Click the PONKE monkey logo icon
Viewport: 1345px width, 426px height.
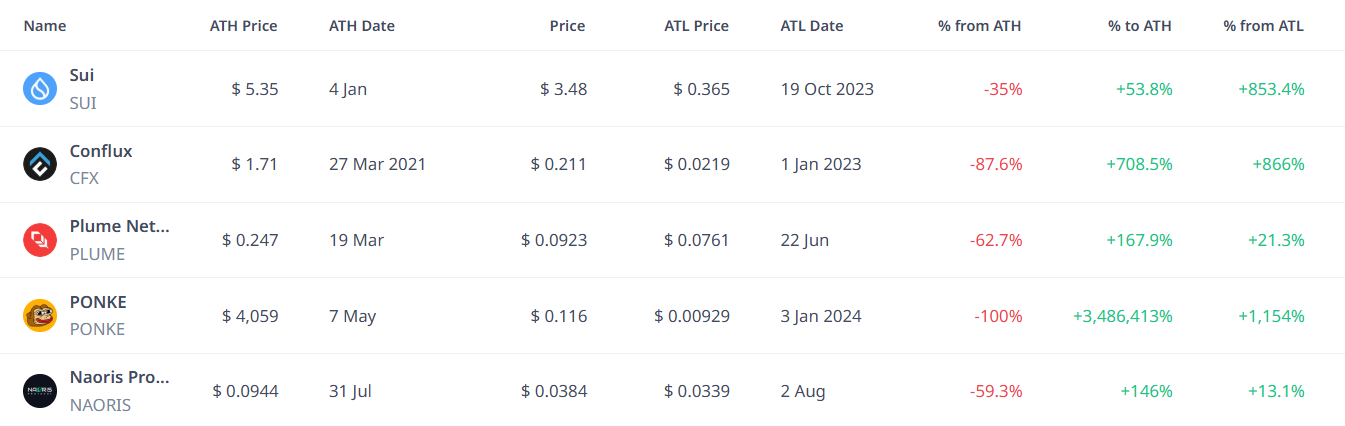(40, 316)
